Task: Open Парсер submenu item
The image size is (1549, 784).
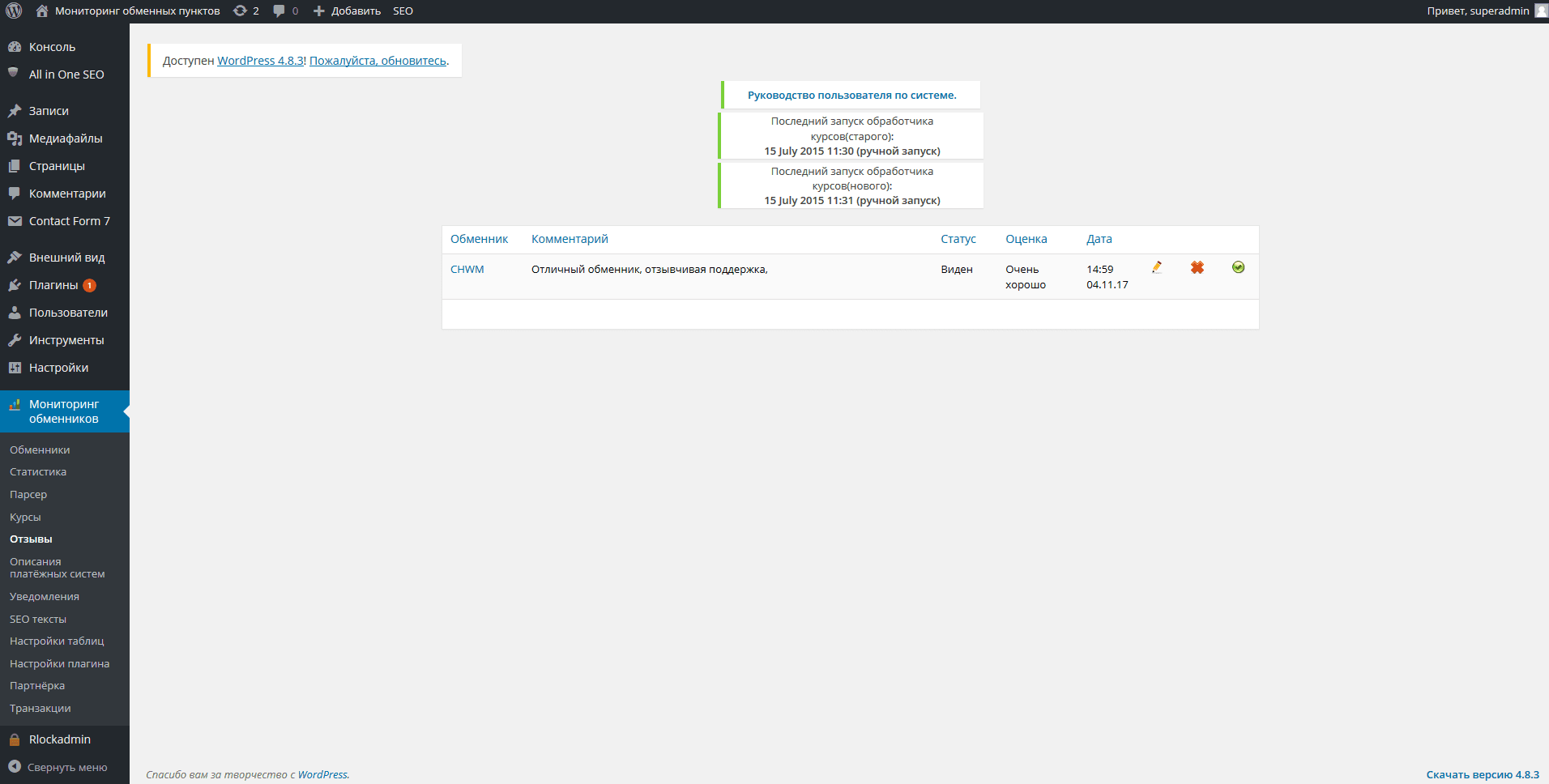Action: pos(28,494)
